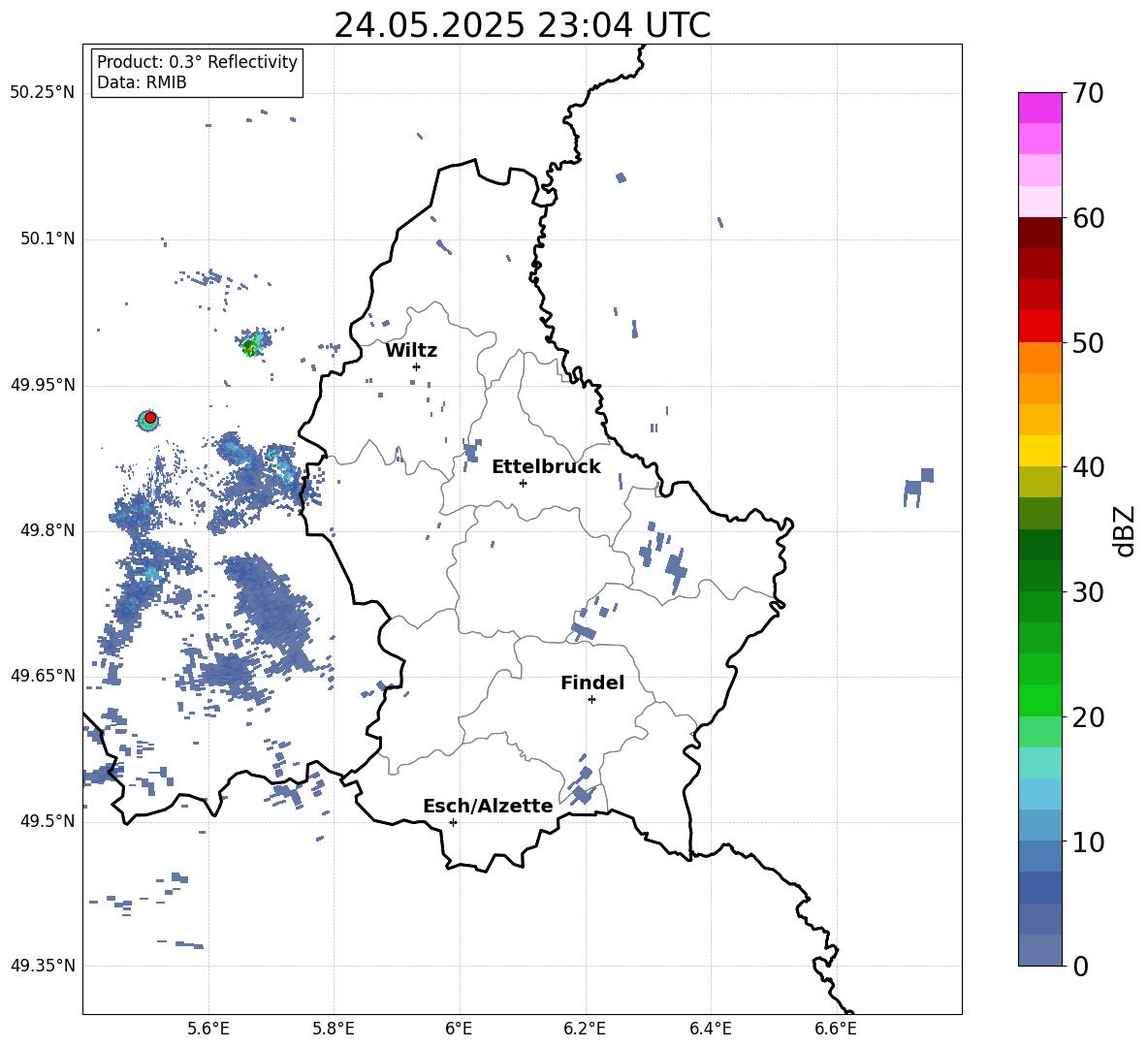Click the dark green swatch near 30
Screen dimensions: 1148x1048
(1040, 576)
